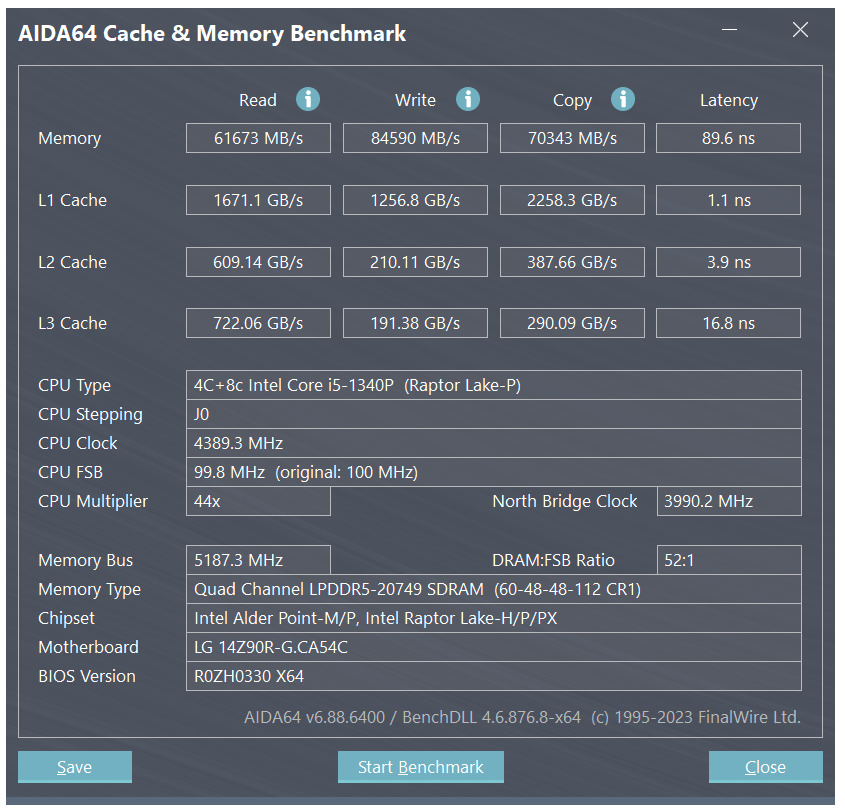Select the L1 Cache Read value
The width and height of the screenshot is (845, 811).
click(x=258, y=200)
